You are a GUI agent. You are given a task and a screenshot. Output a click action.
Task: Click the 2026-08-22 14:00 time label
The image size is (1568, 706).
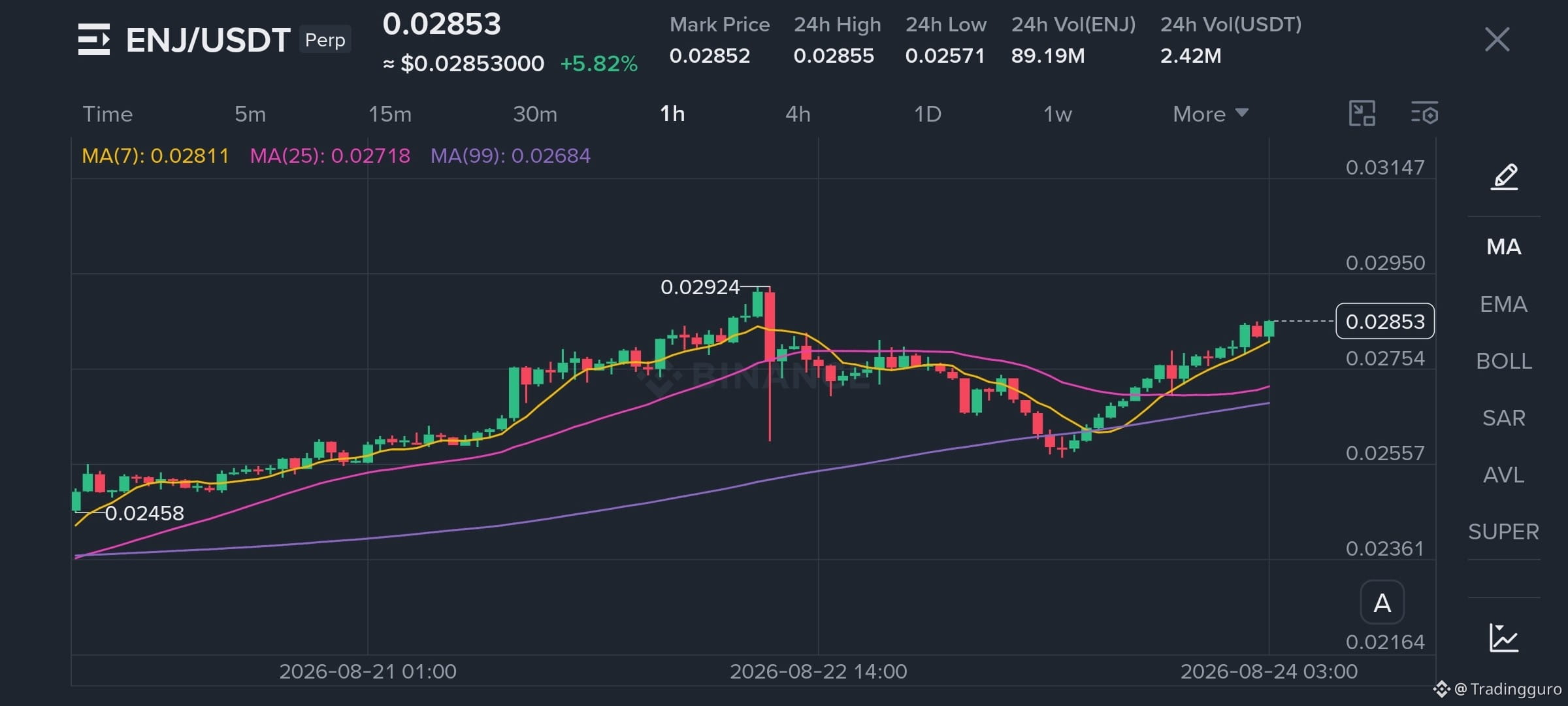818,671
